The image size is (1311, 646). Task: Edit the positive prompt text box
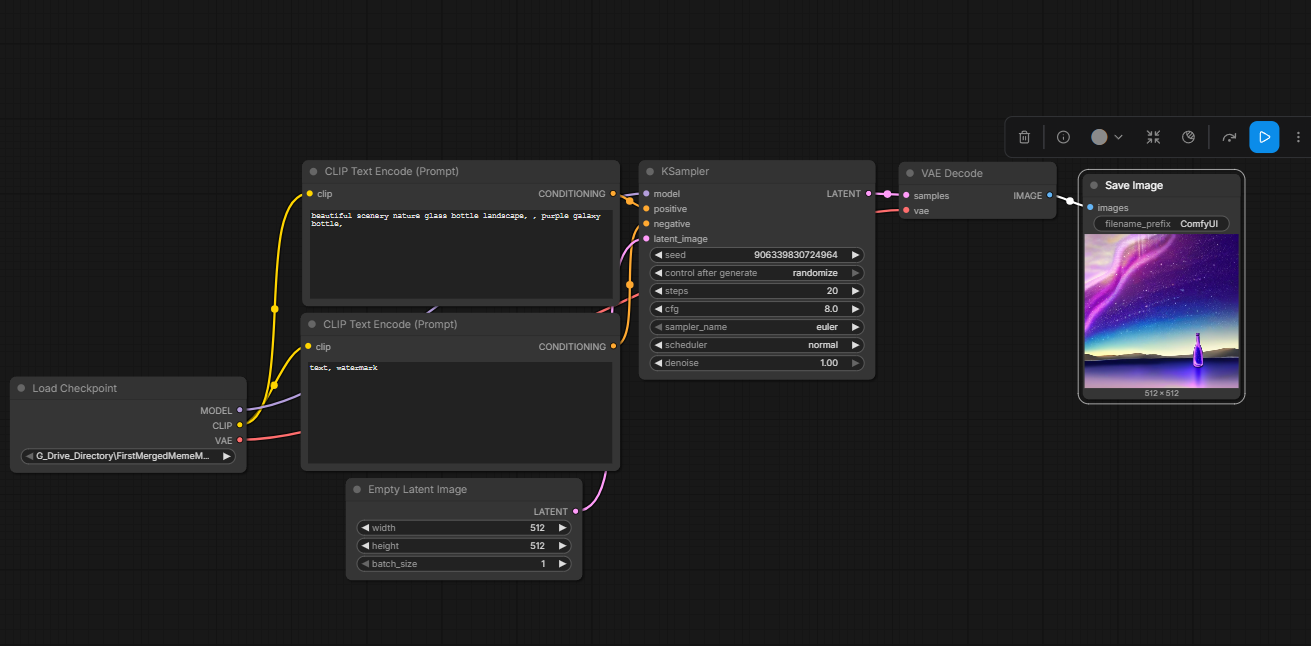[461, 254]
